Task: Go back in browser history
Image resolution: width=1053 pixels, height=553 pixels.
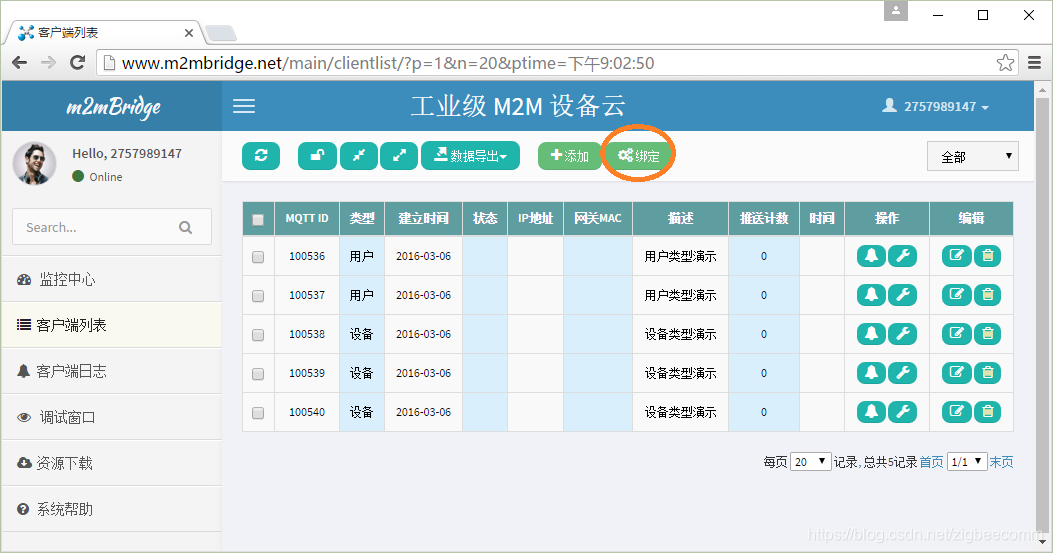Action: pyautogui.click(x=19, y=62)
